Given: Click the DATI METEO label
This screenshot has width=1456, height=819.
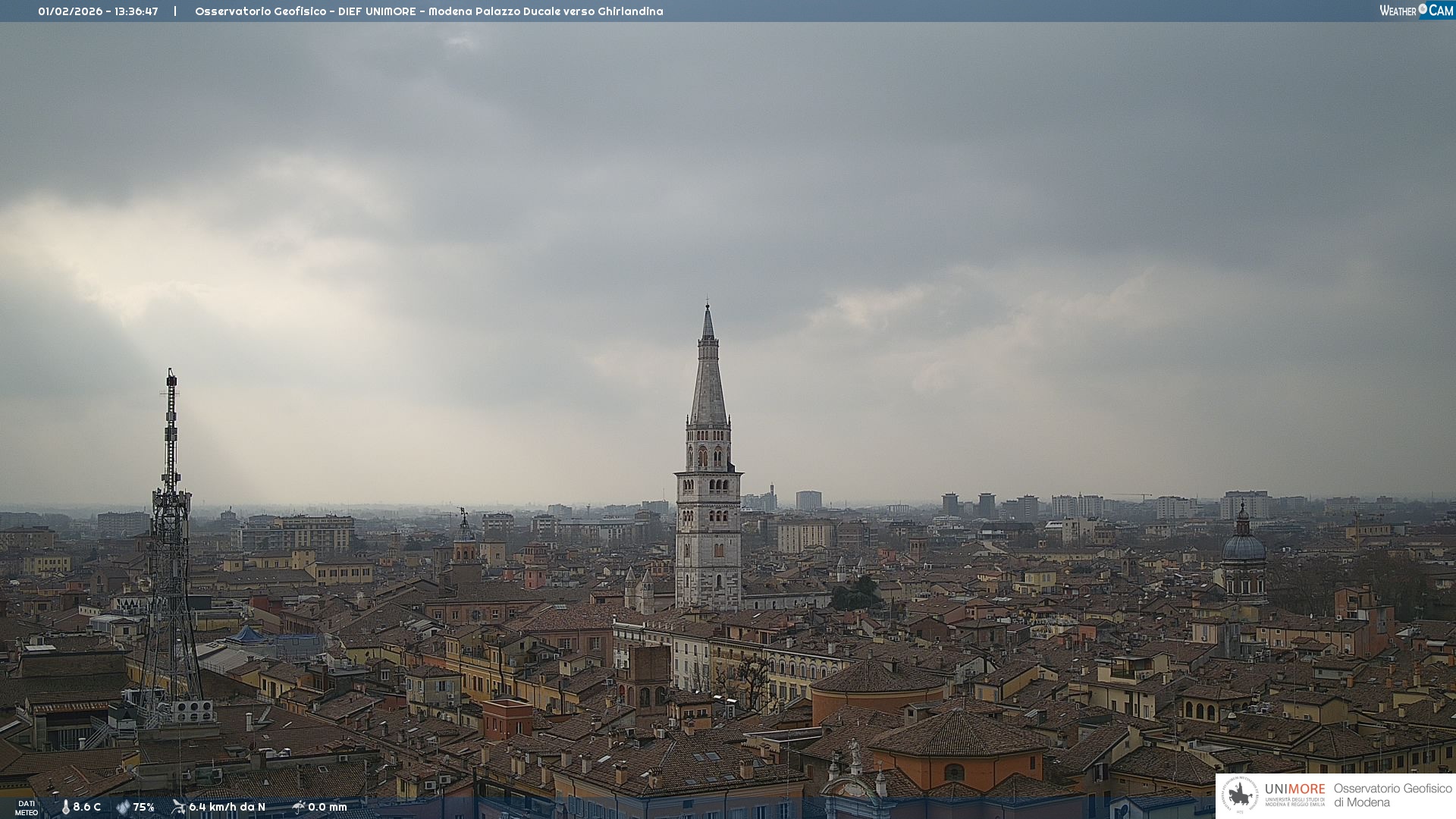Looking at the screenshot, I should [x=27, y=808].
